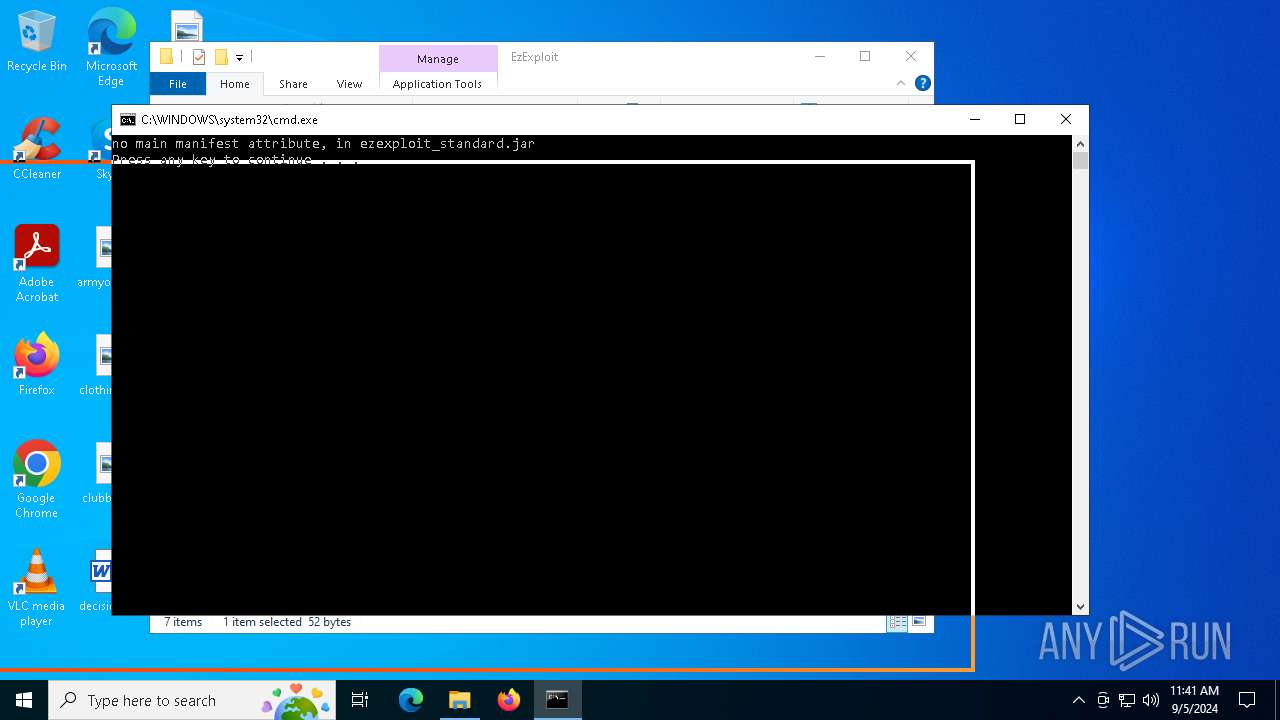Open Task View on the taskbar
1280x720 pixels.
(x=360, y=700)
